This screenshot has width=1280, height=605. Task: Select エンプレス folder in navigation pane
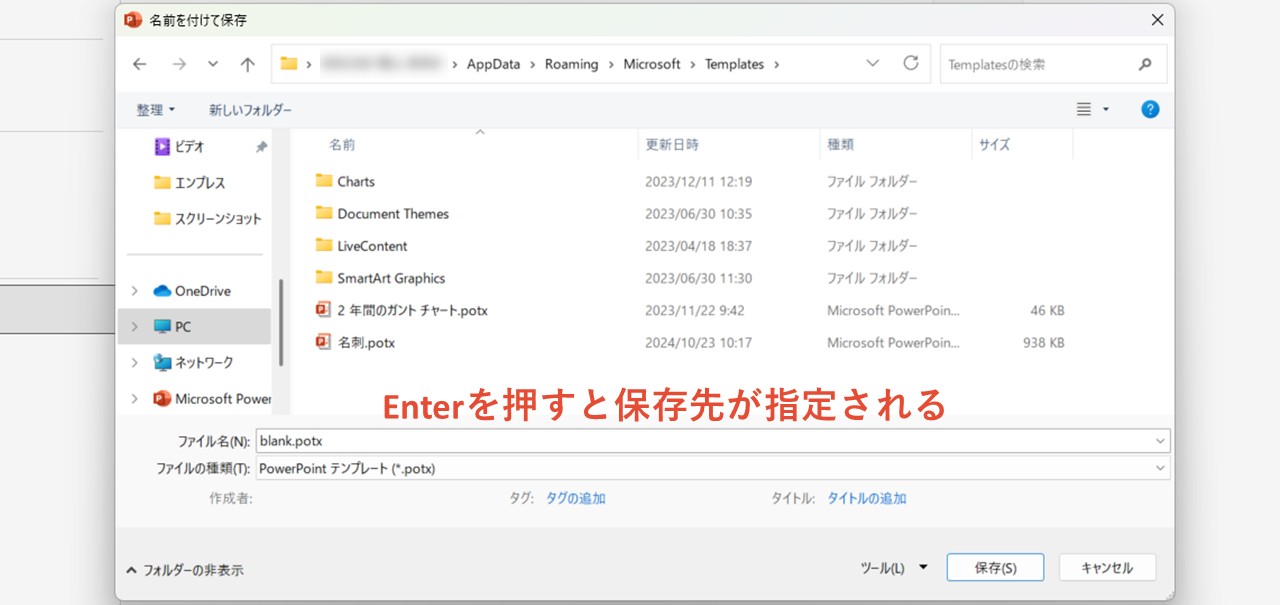[x=190, y=183]
